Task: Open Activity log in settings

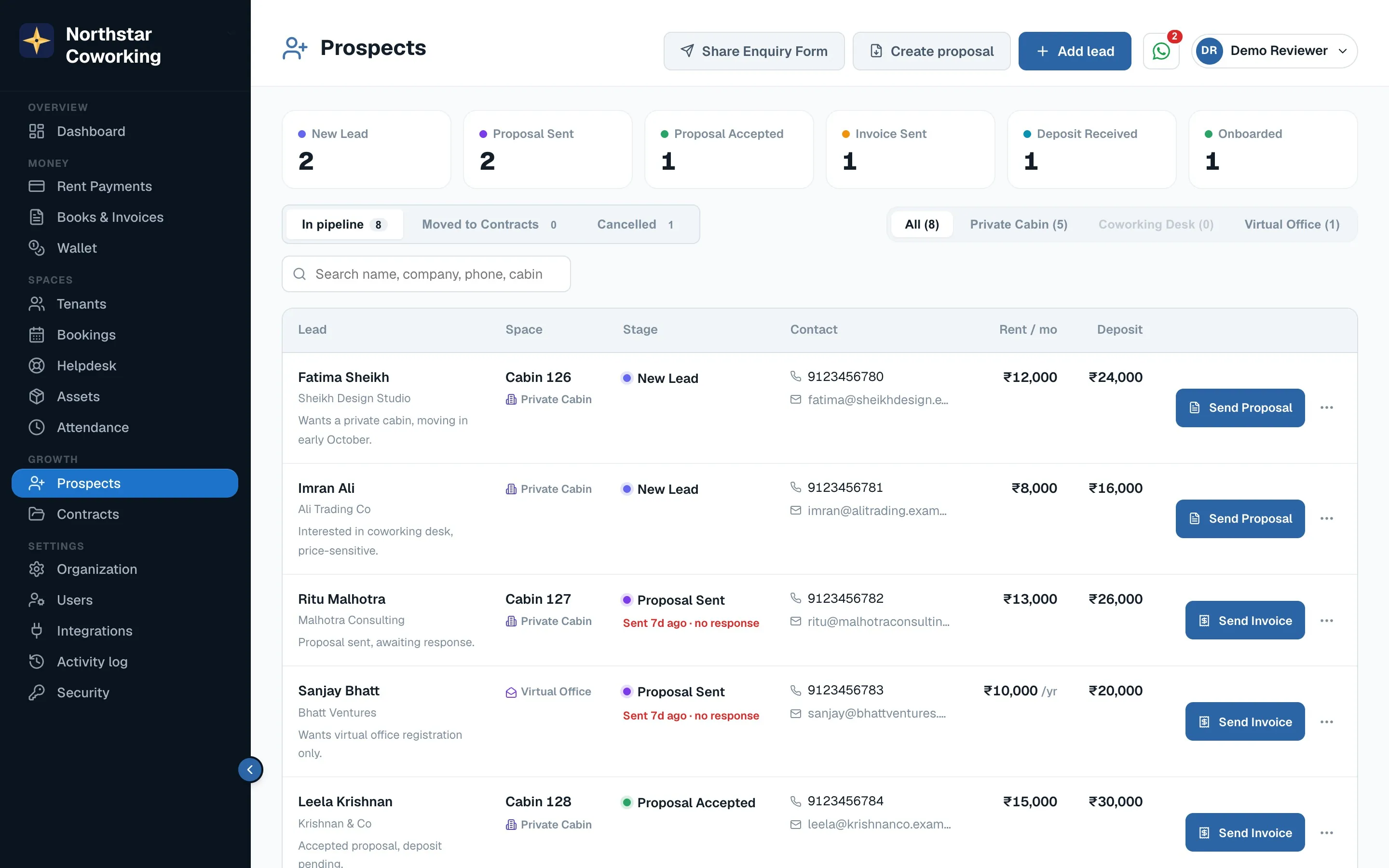Action: [124, 661]
